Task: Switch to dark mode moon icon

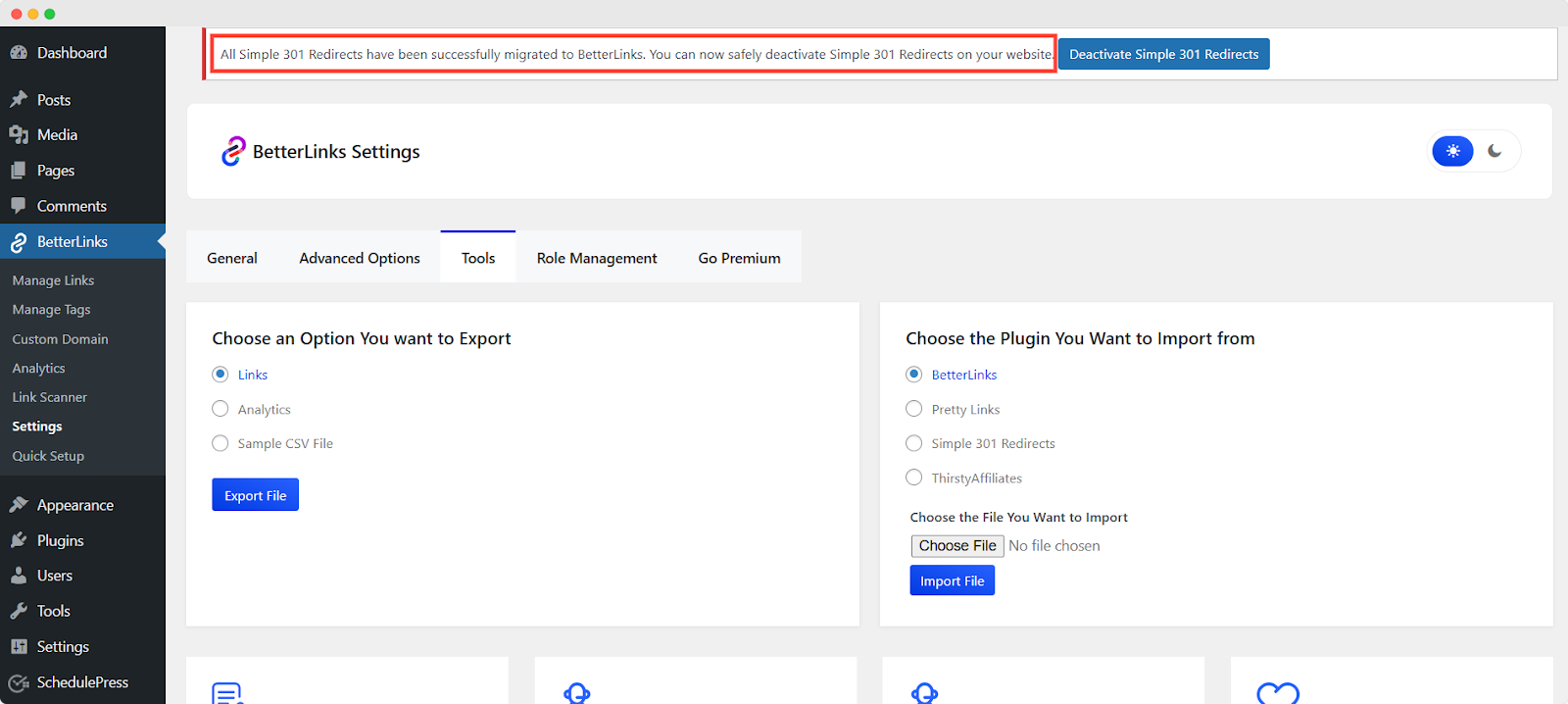Action: click(1494, 151)
